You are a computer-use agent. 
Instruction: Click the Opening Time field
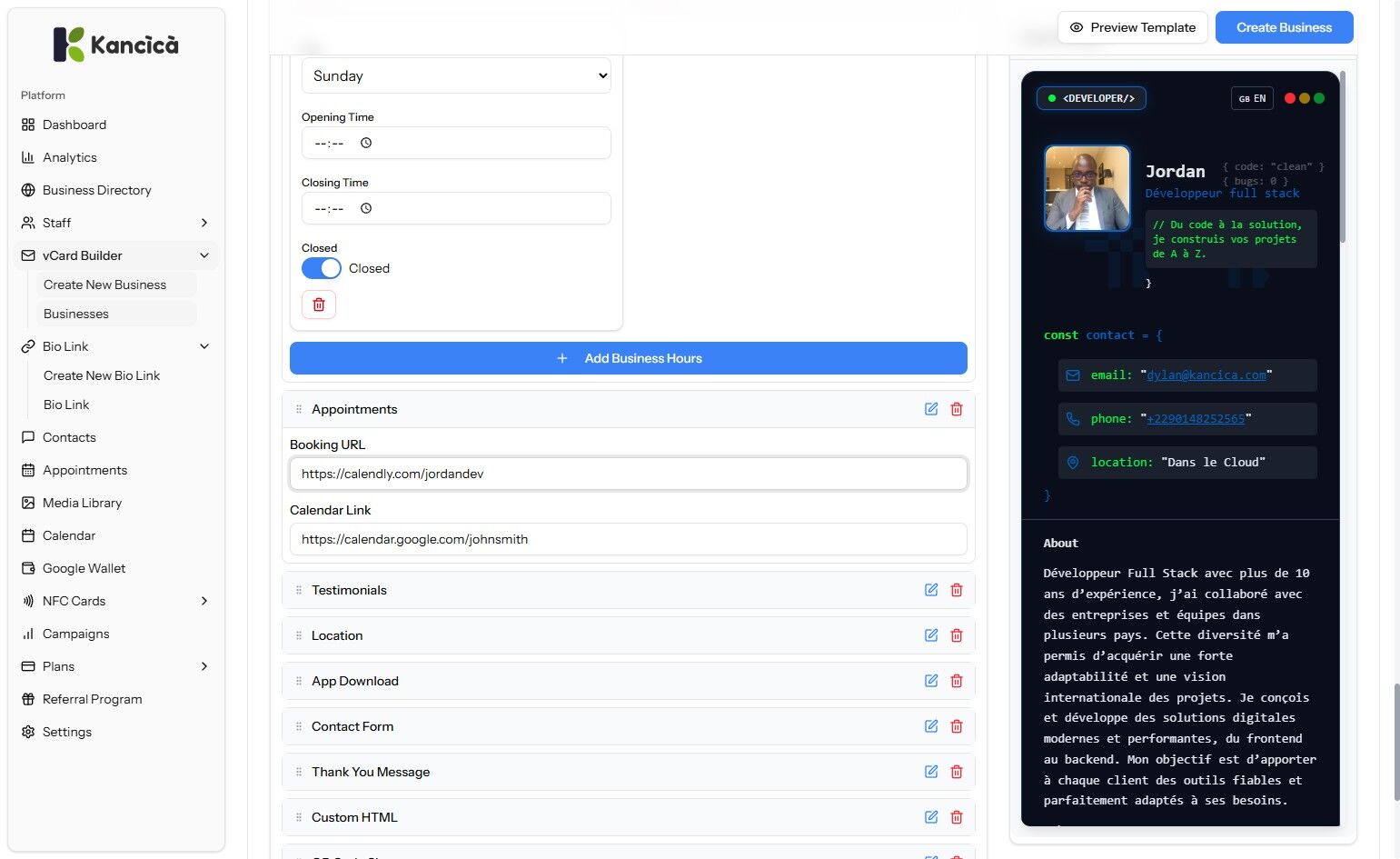click(x=456, y=143)
